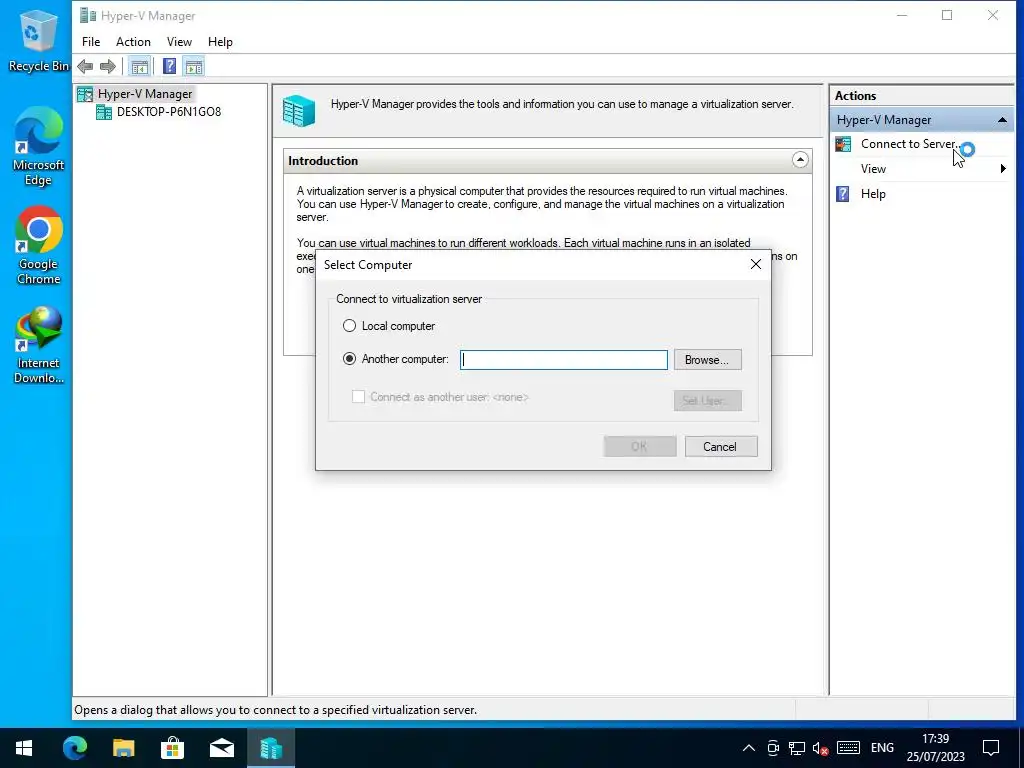Click the muted volume tray icon
The image size is (1024, 768).
click(820, 748)
